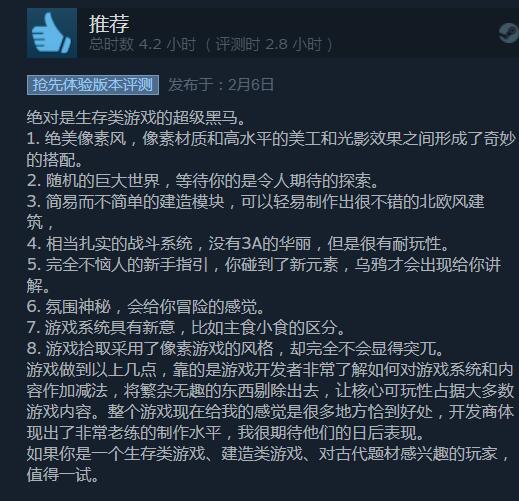Click the closing words 值得一试
The image size is (519, 501).
(63, 475)
